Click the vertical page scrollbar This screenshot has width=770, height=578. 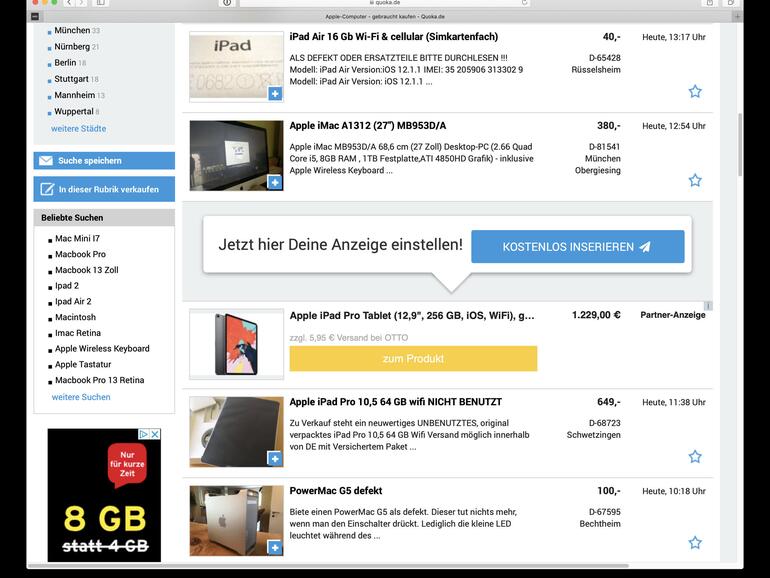pos(740,145)
